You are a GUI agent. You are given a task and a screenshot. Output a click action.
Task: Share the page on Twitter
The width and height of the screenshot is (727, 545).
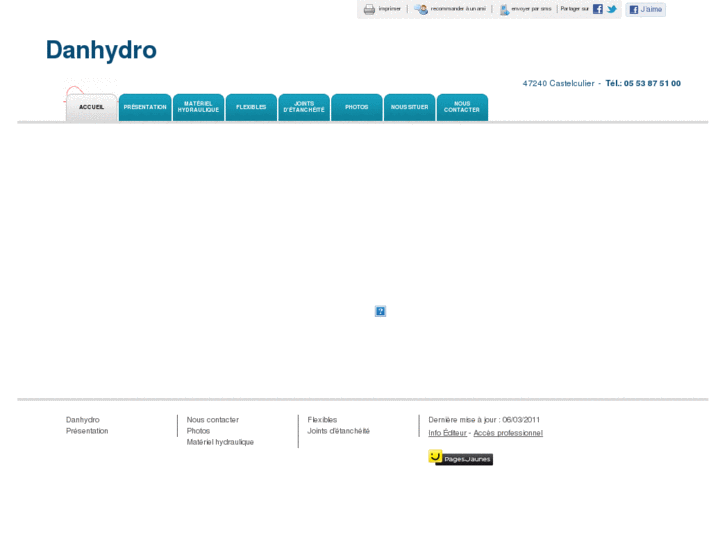tap(612, 9)
